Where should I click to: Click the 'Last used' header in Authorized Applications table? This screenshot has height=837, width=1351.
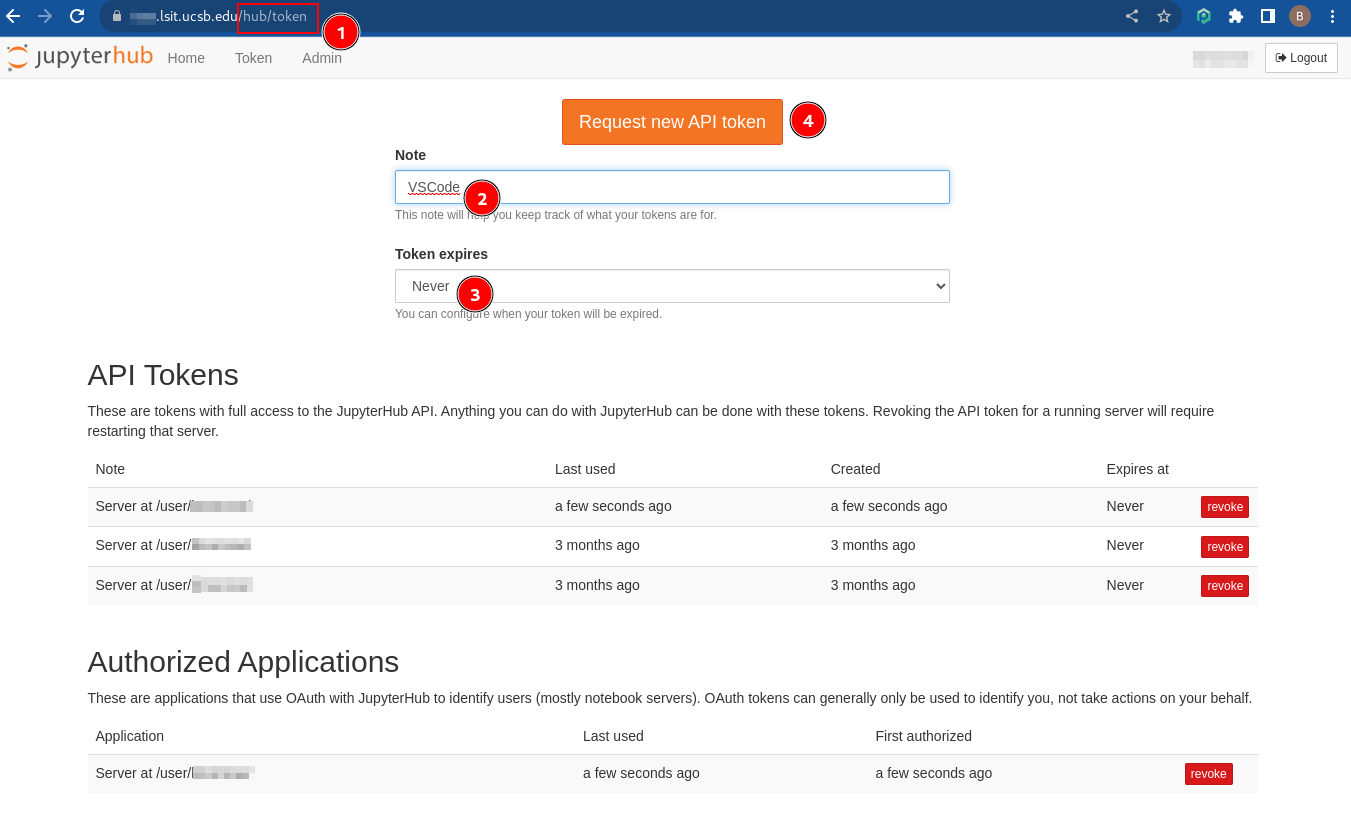[x=613, y=736]
